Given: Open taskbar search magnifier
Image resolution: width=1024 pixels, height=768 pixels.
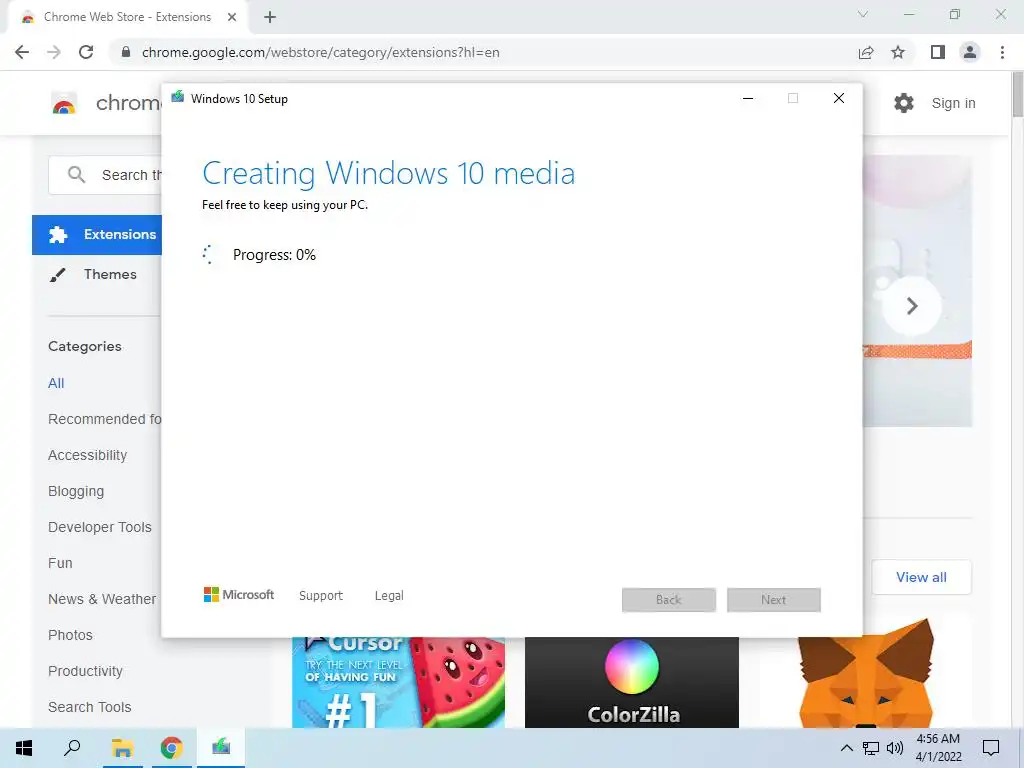Looking at the screenshot, I should tap(72, 748).
